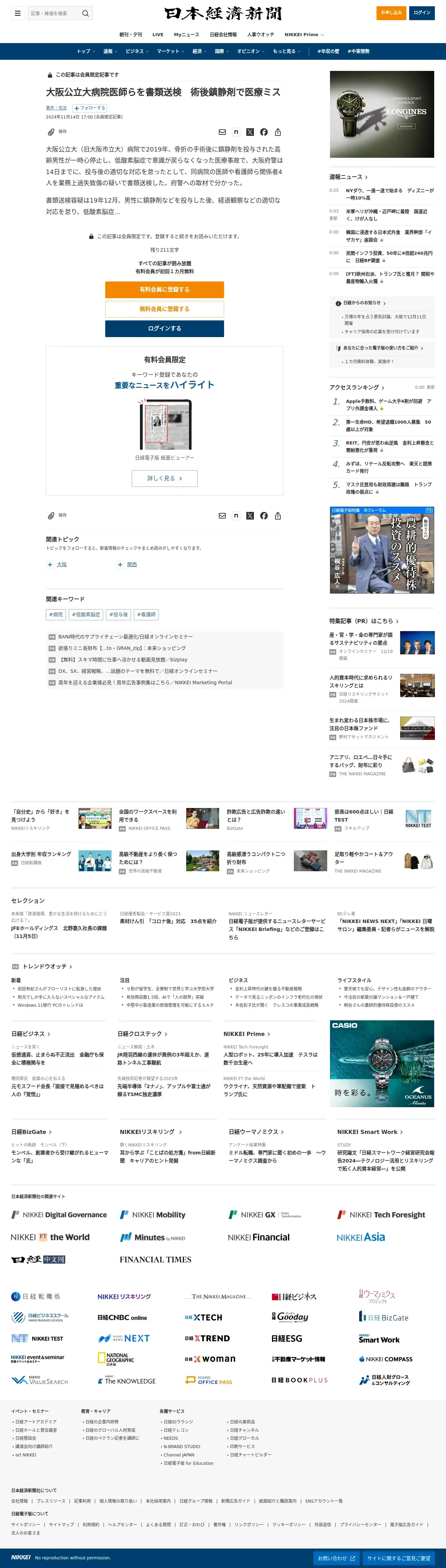Click the top save paperclip icon
The height and width of the screenshot is (1568, 446).
point(51,132)
